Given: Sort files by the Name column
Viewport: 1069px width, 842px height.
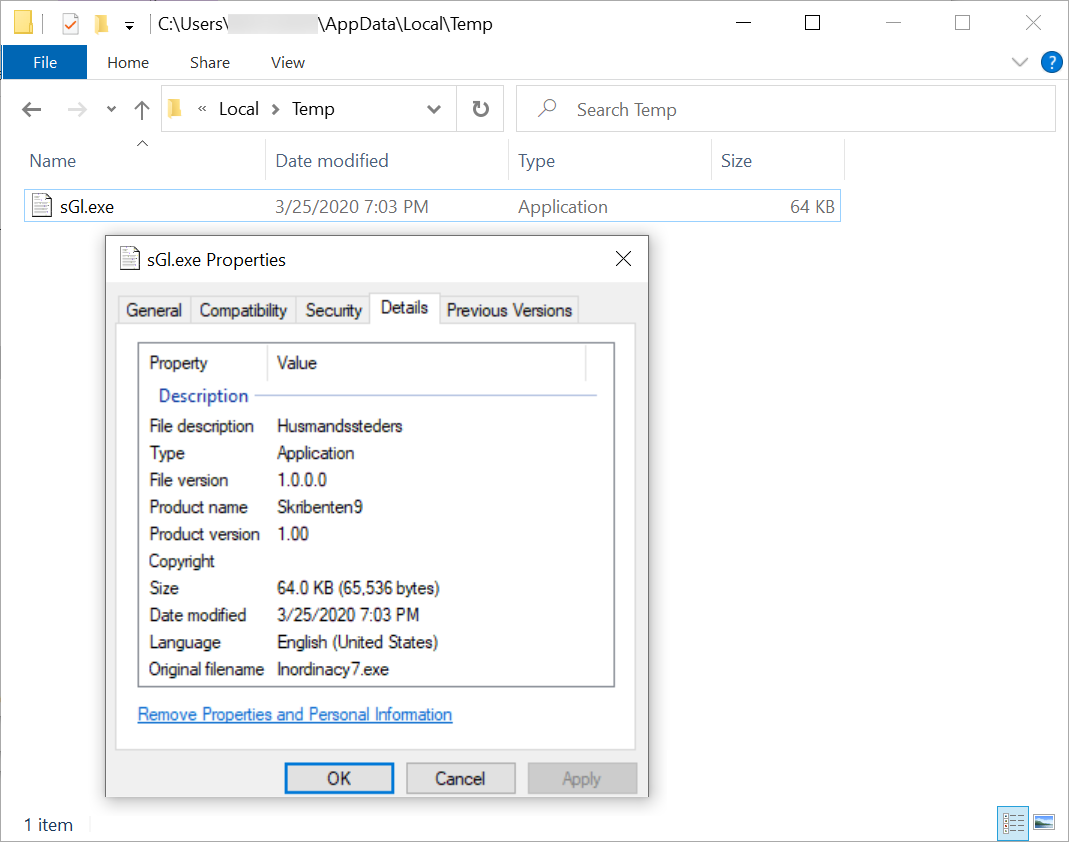Looking at the screenshot, I should tap(52, 160).
